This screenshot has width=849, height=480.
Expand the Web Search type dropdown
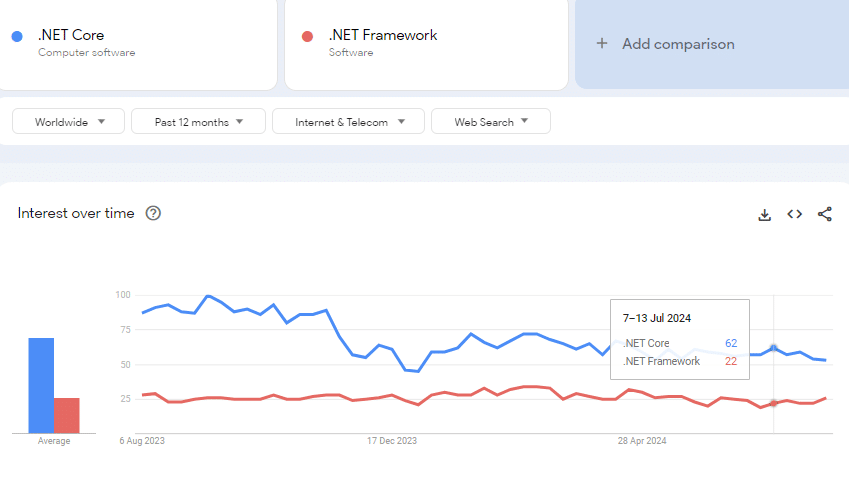tap(490, 122)
